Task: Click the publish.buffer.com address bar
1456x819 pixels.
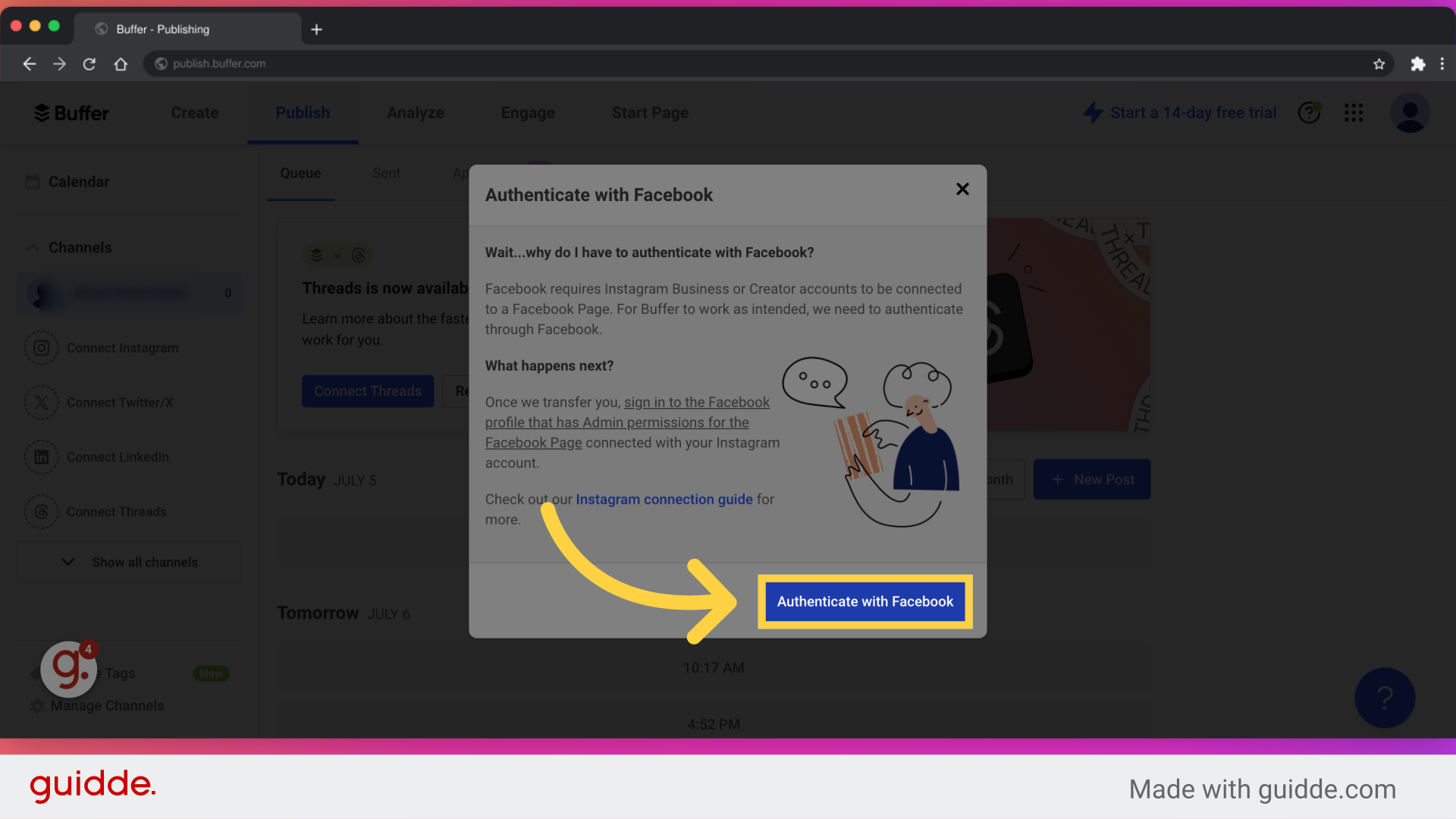Action: pyautogui.click(x=218, y=64)
